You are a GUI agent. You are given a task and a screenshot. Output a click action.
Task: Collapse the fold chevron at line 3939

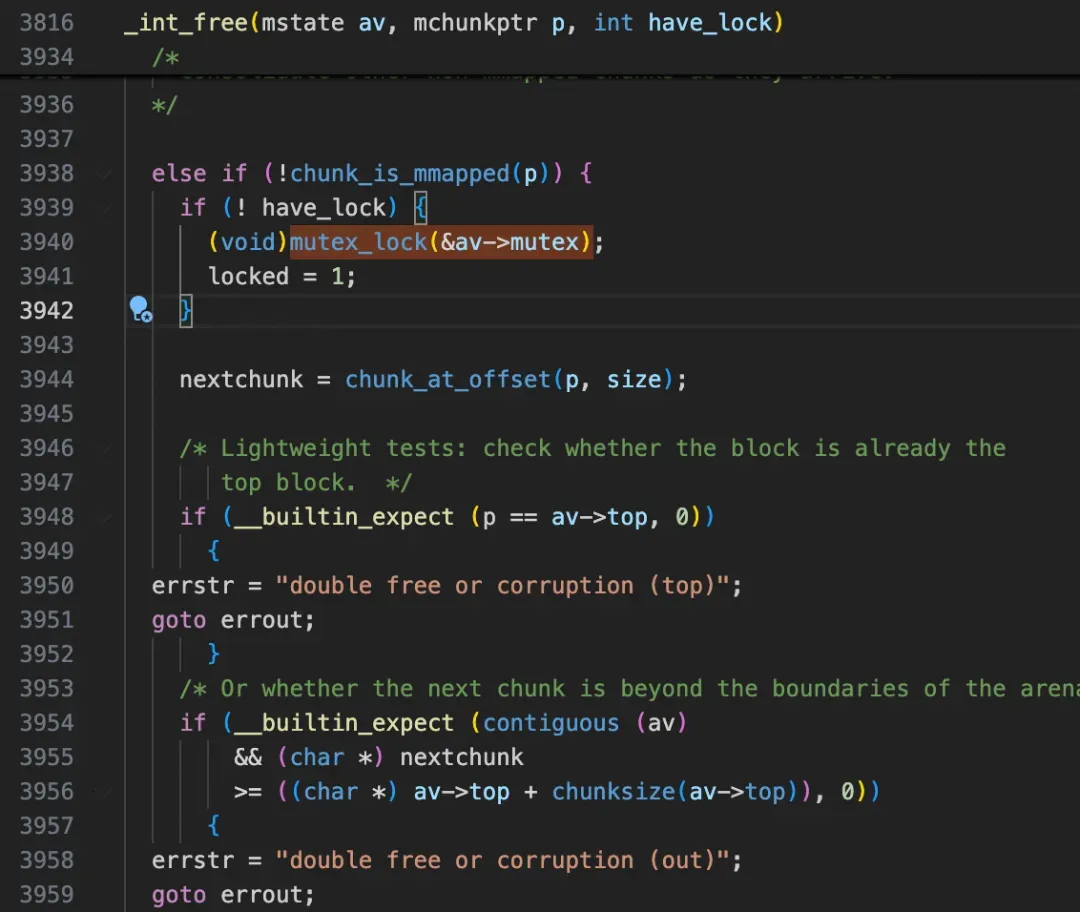pyautogui.click(x=105, y=208)
